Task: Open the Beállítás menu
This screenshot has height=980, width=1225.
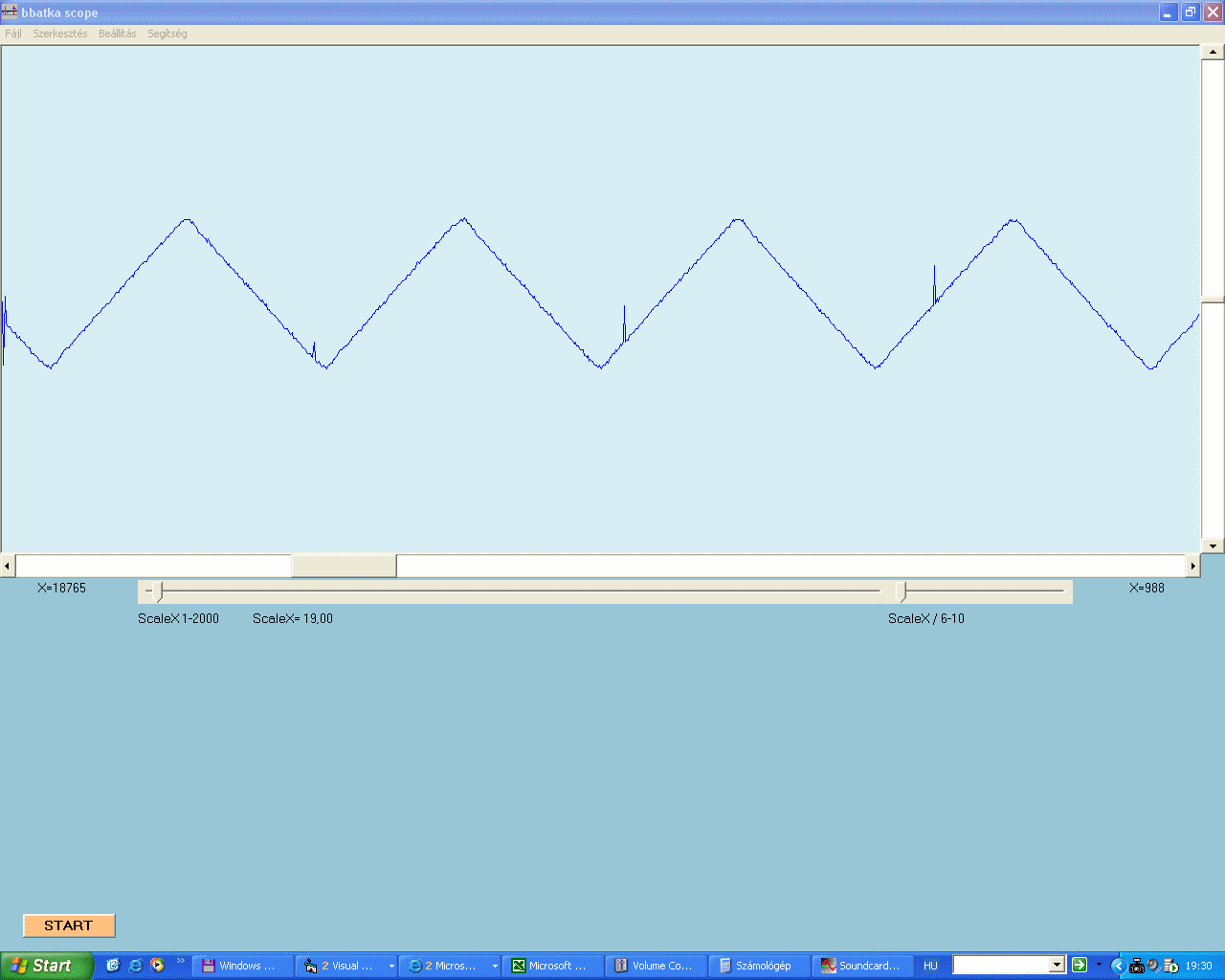Action: [117, 33]
